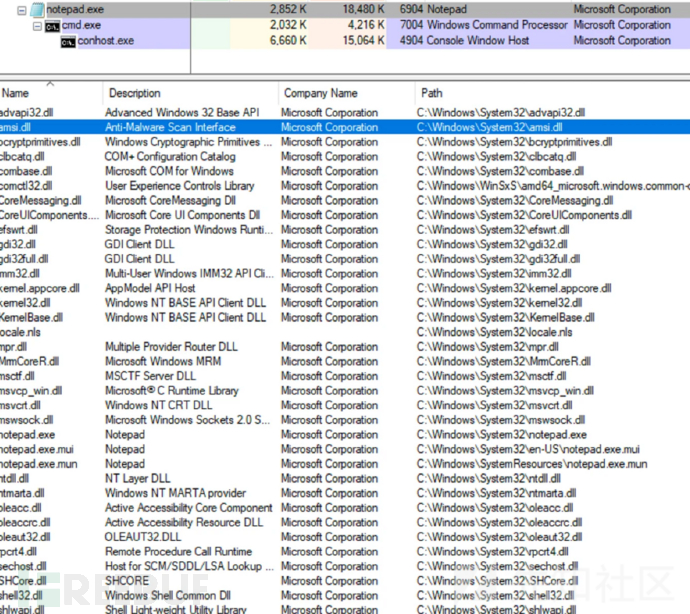Select the mpr.dll row

(x=345, y=347)
